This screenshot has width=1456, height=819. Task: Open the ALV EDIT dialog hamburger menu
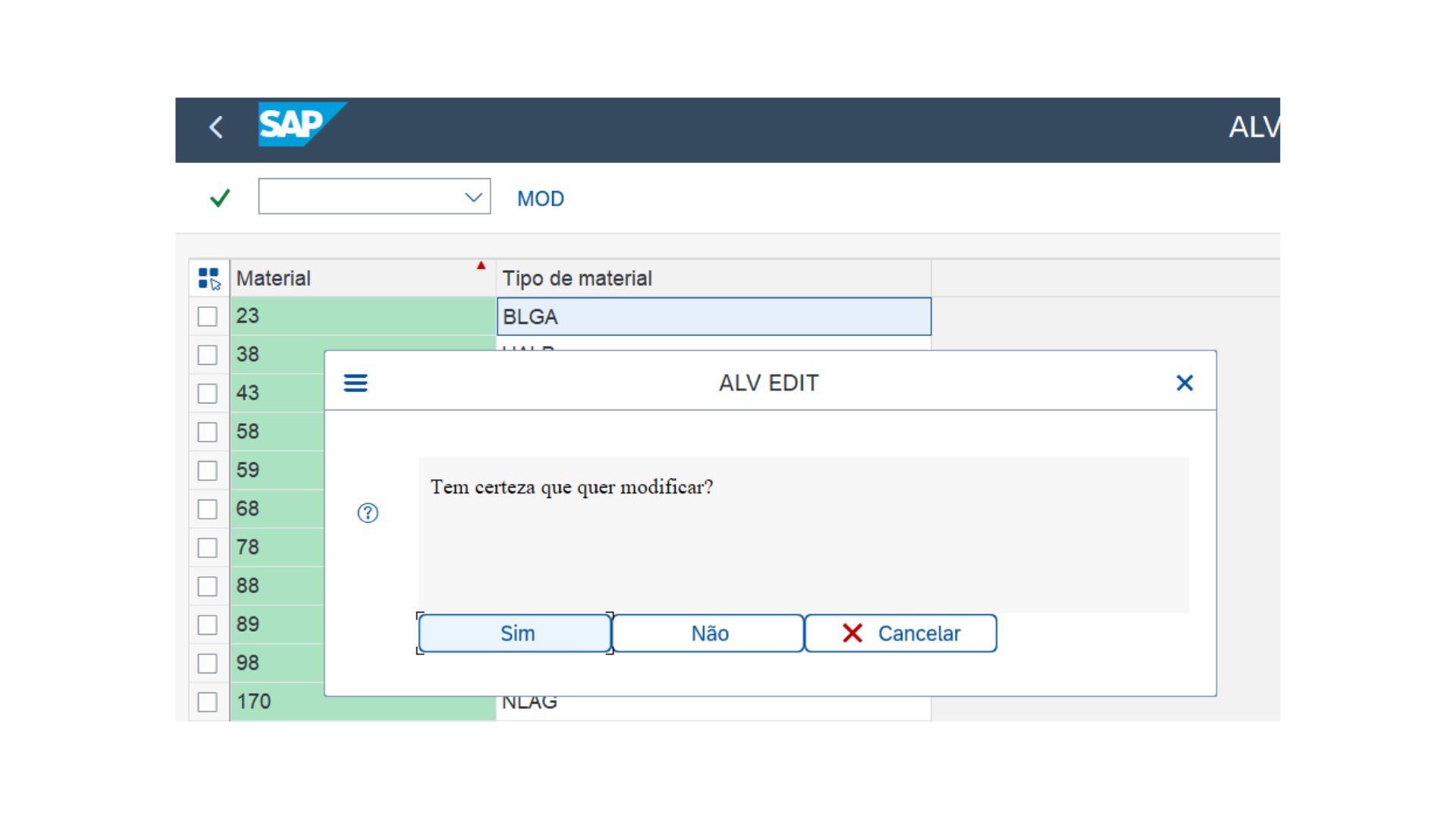(x=356, y=383)
